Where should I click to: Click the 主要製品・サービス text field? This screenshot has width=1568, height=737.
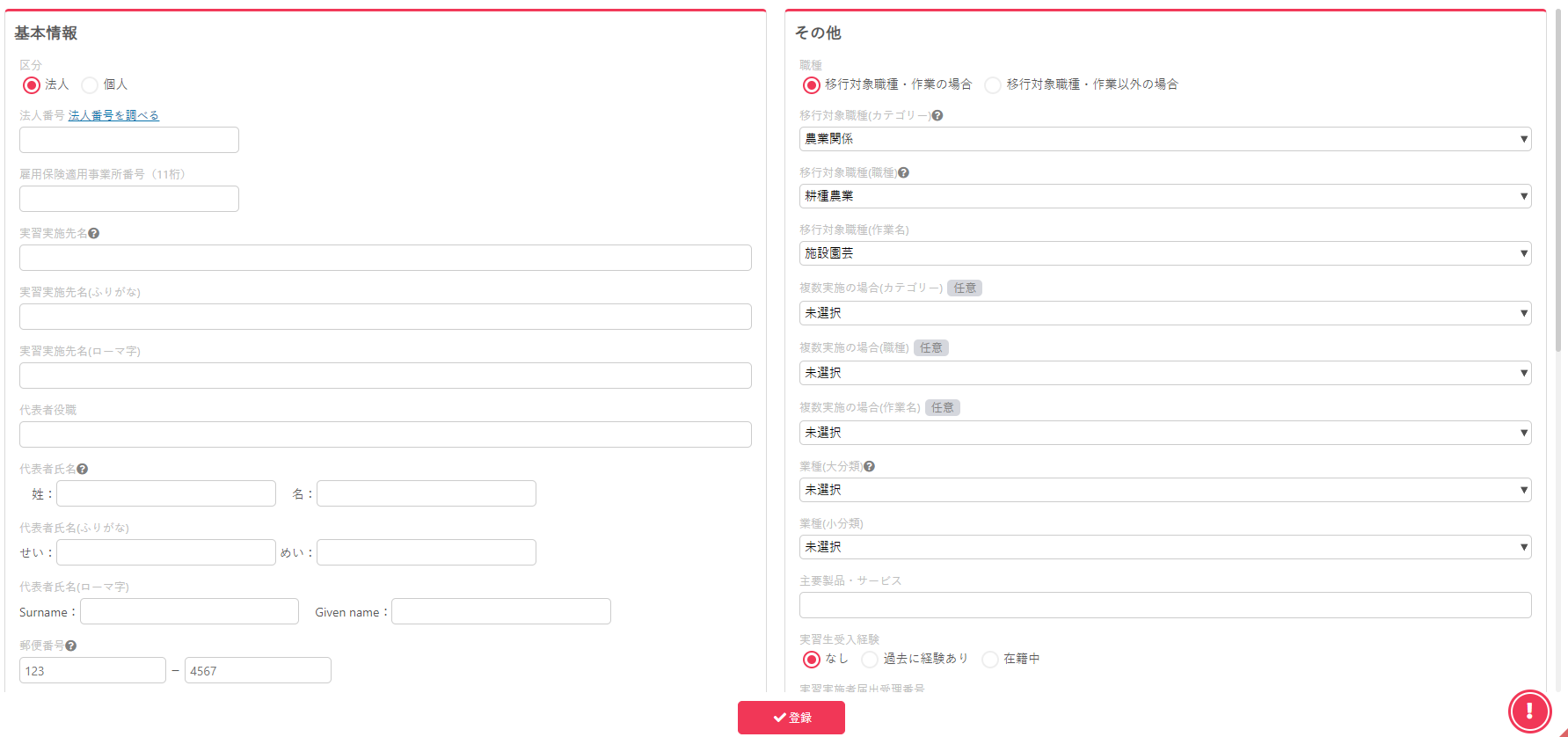tap(1164, 605)
